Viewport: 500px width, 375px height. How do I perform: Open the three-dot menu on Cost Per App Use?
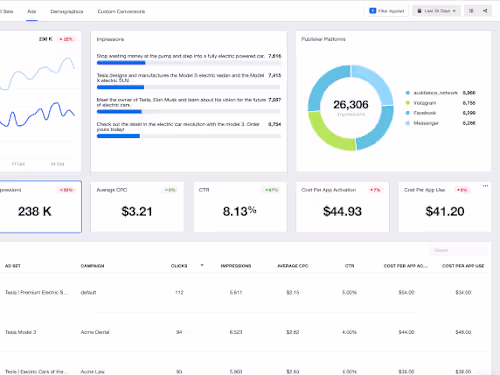point(485,186)
